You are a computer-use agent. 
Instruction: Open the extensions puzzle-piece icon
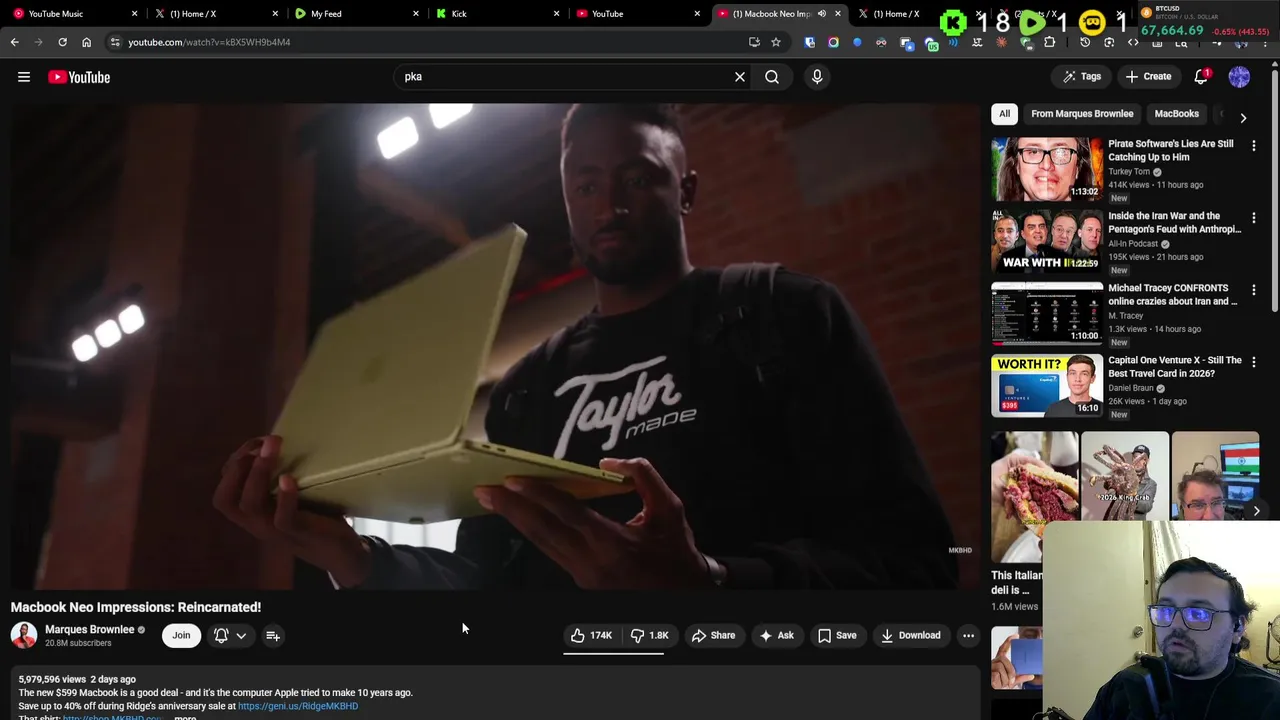1049,42
